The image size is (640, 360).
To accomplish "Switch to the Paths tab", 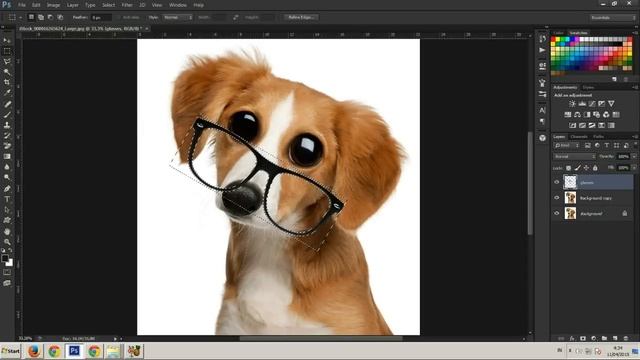I will [x=598, y=137].
